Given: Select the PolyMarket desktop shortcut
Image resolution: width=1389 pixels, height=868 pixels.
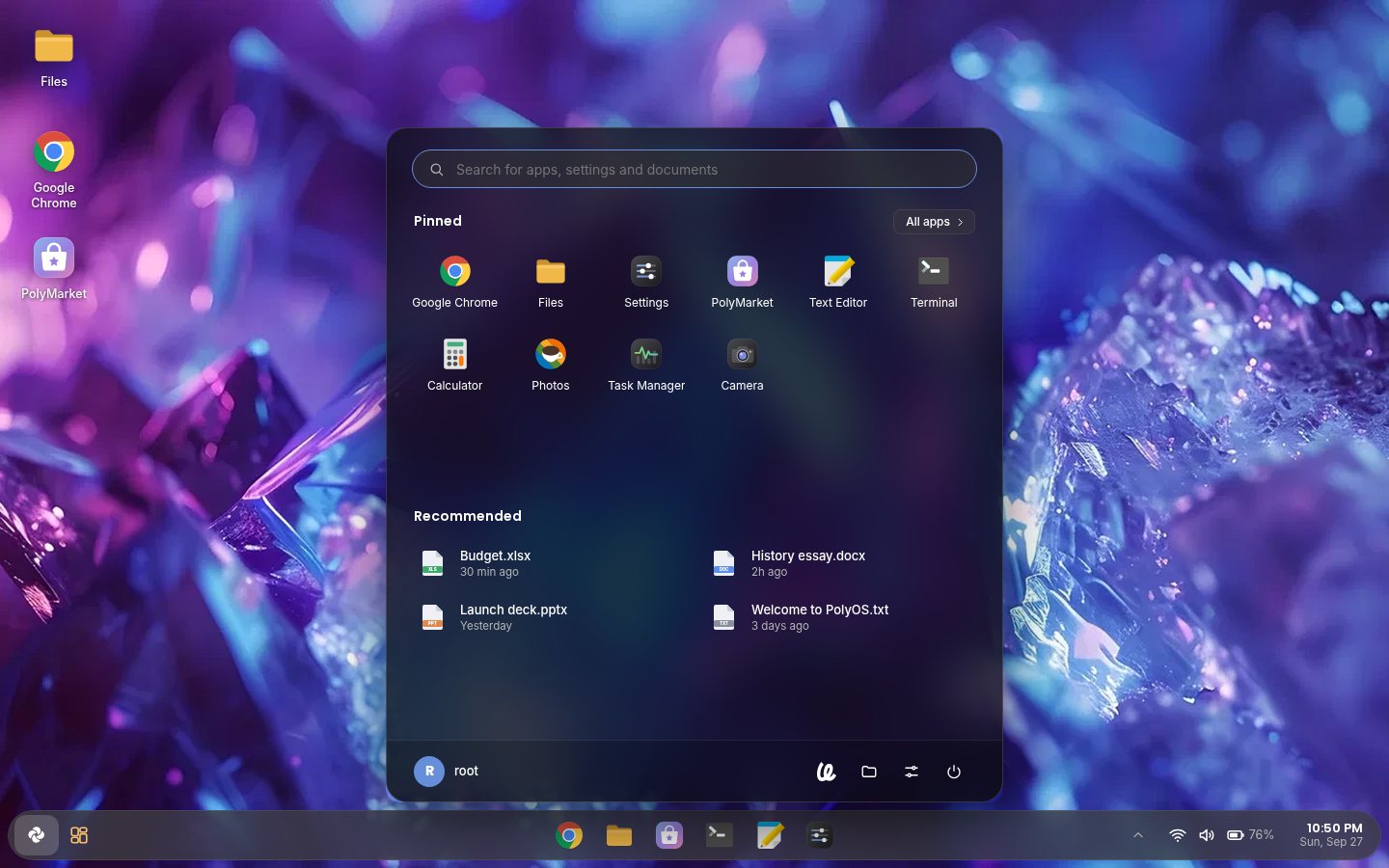Looking at the screenshot, I should [54, 269].
